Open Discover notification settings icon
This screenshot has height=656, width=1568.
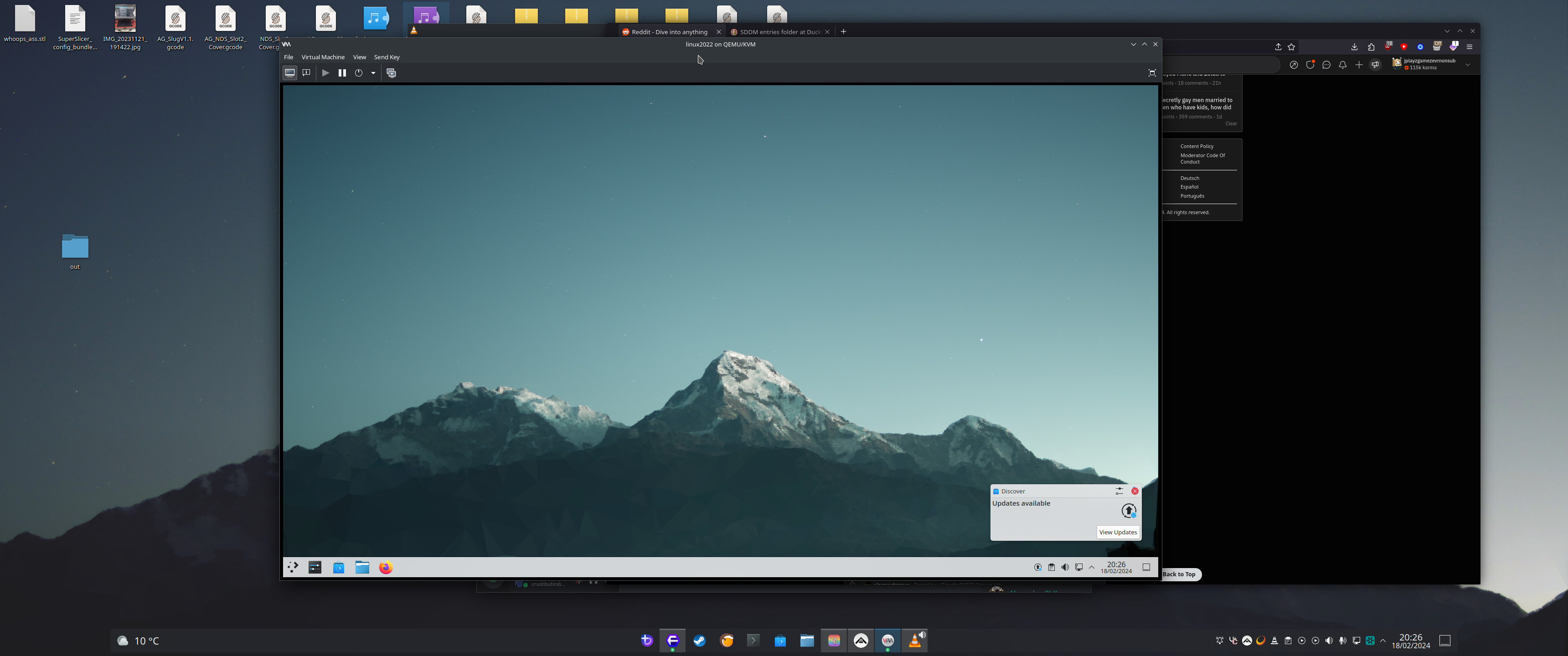click(x=1119, y=491)
